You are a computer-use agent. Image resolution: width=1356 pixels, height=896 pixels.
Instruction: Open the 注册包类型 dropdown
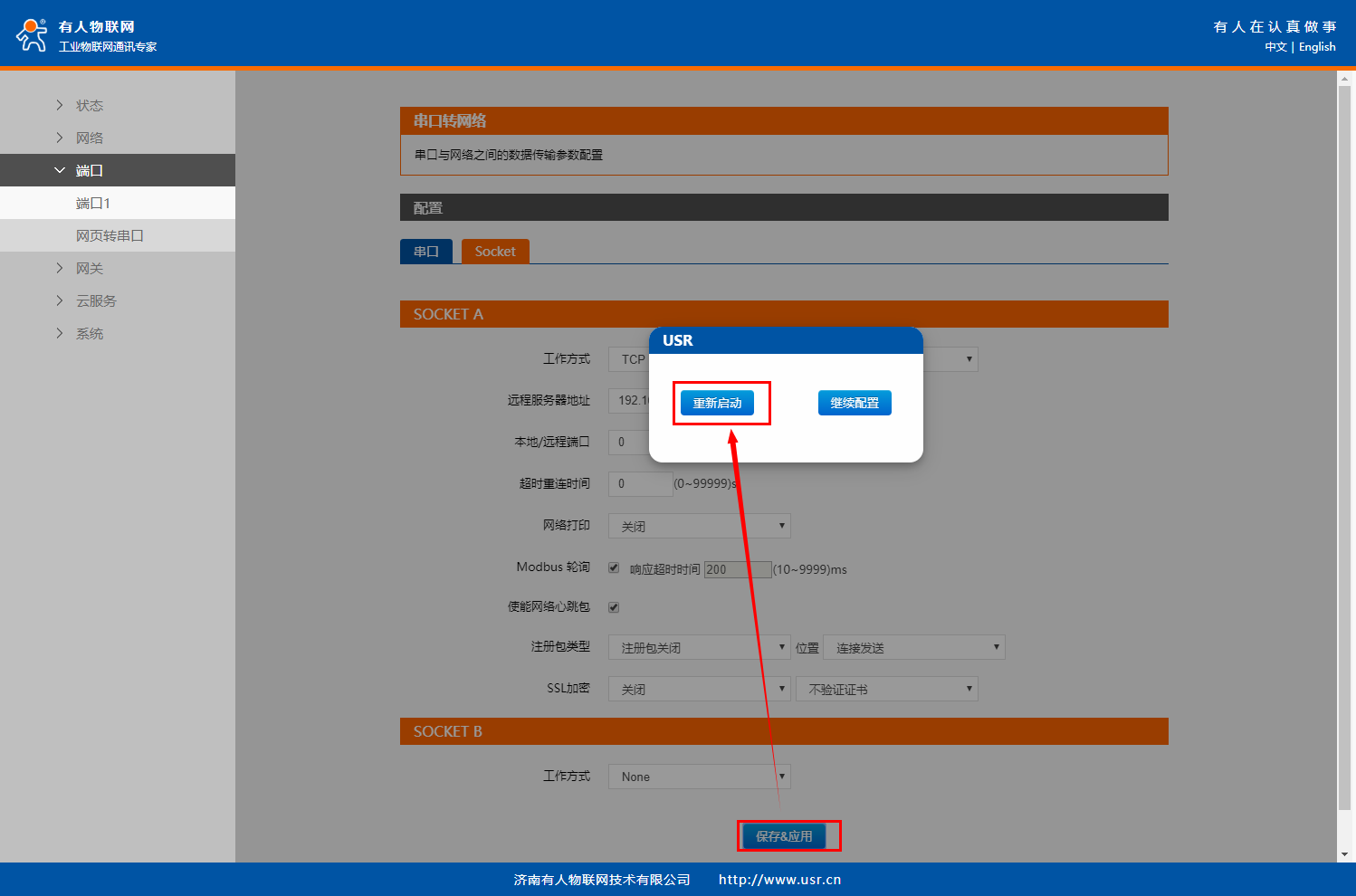point(699,647)
